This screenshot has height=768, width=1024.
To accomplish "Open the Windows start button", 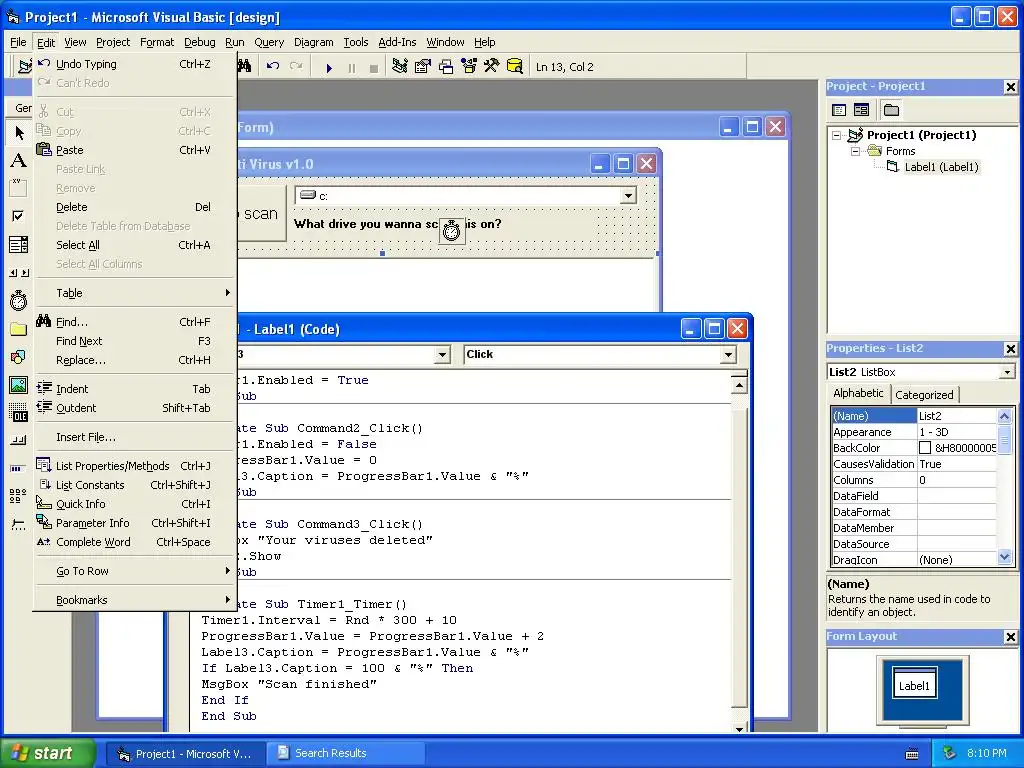I will pyautogui.click(x=48, y=753).
